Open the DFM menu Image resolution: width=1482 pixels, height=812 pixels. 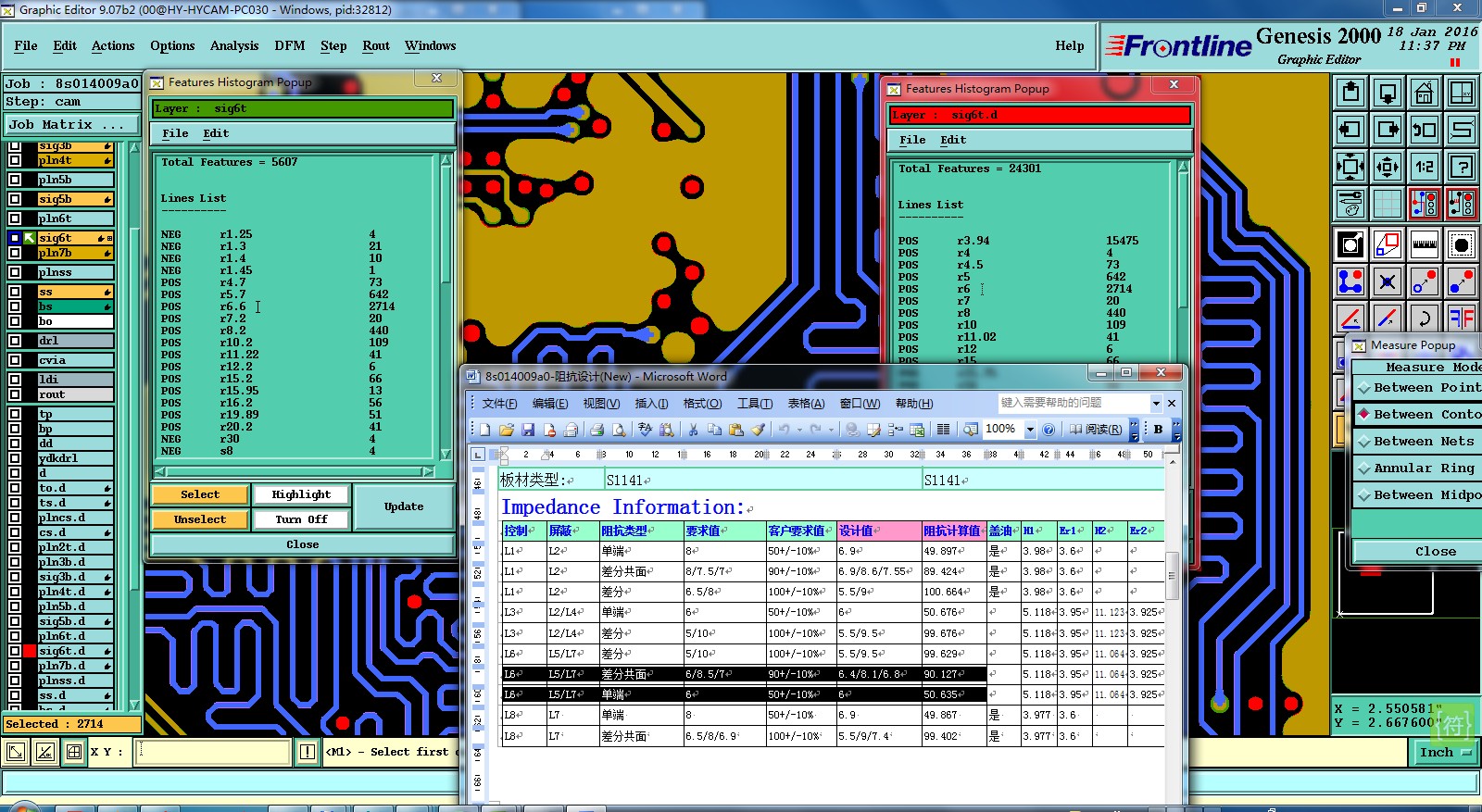point(289,45)
